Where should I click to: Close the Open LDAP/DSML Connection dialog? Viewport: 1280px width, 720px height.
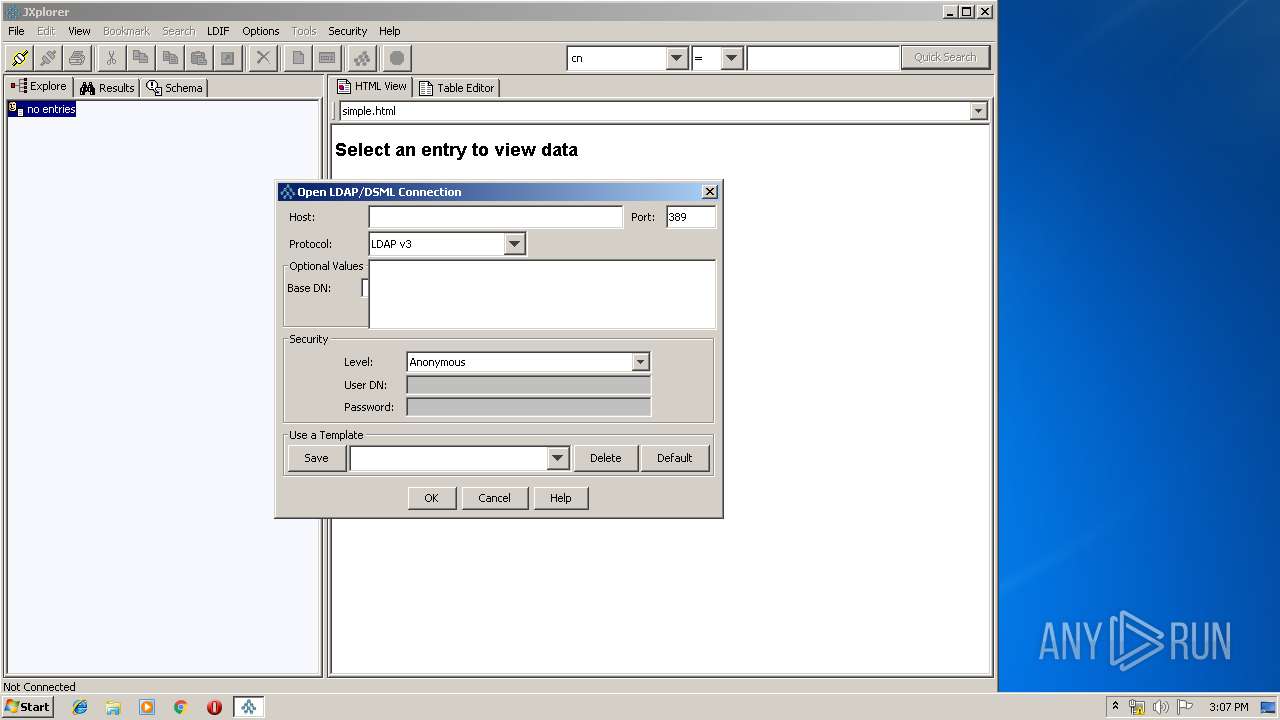point(710,192)
